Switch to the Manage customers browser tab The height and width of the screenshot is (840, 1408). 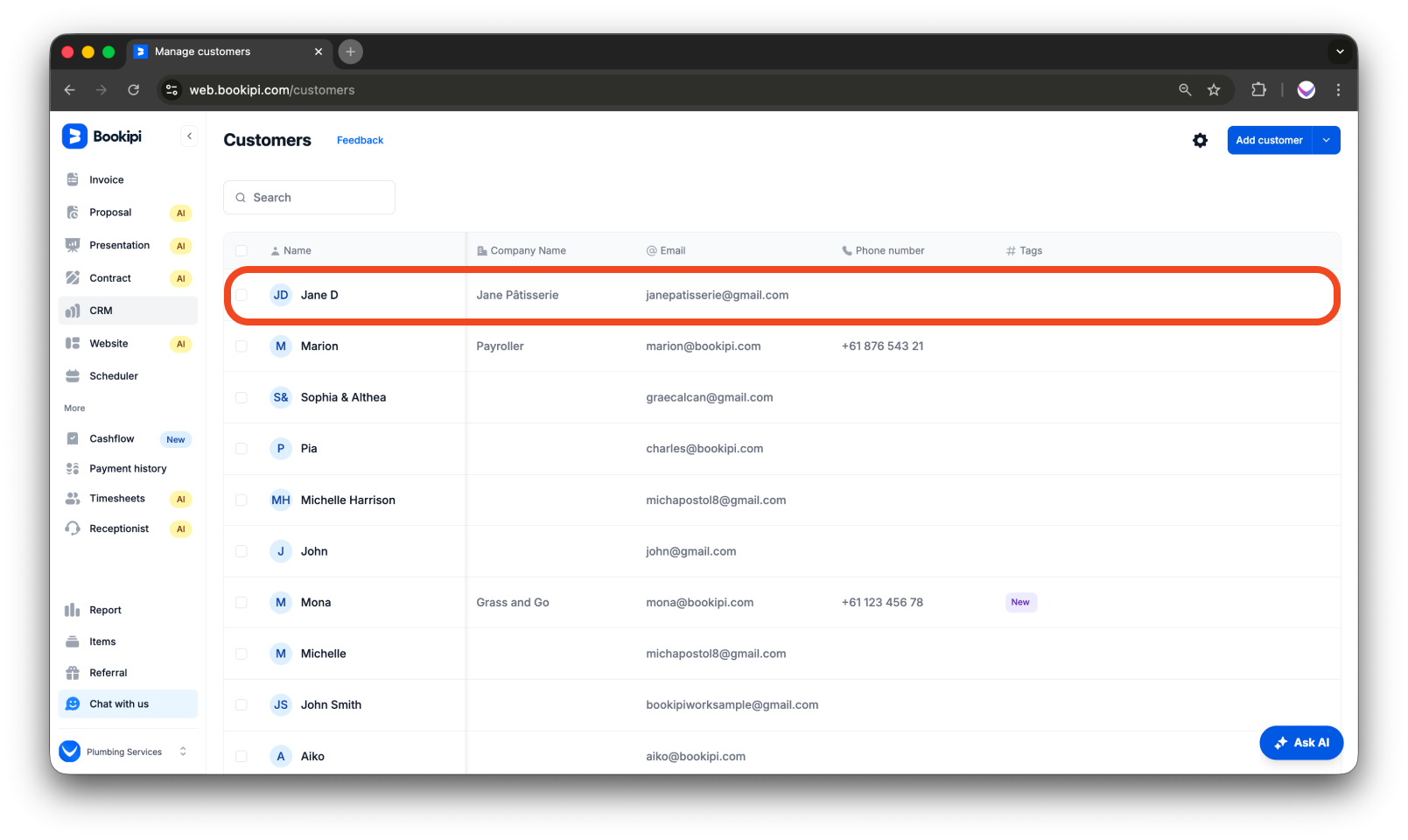tap(201, 52)
